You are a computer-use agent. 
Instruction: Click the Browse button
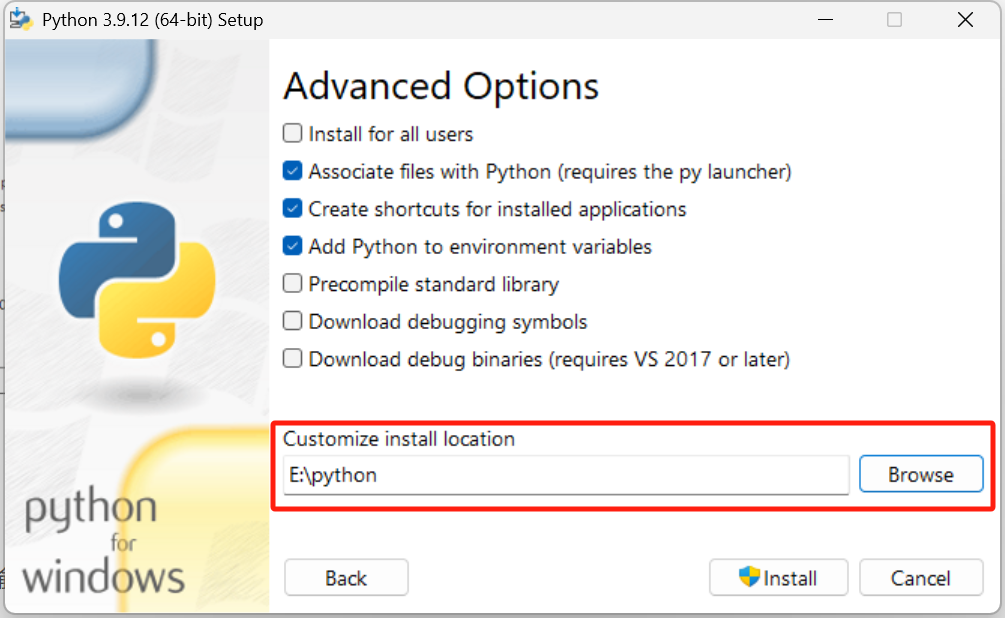920,474
